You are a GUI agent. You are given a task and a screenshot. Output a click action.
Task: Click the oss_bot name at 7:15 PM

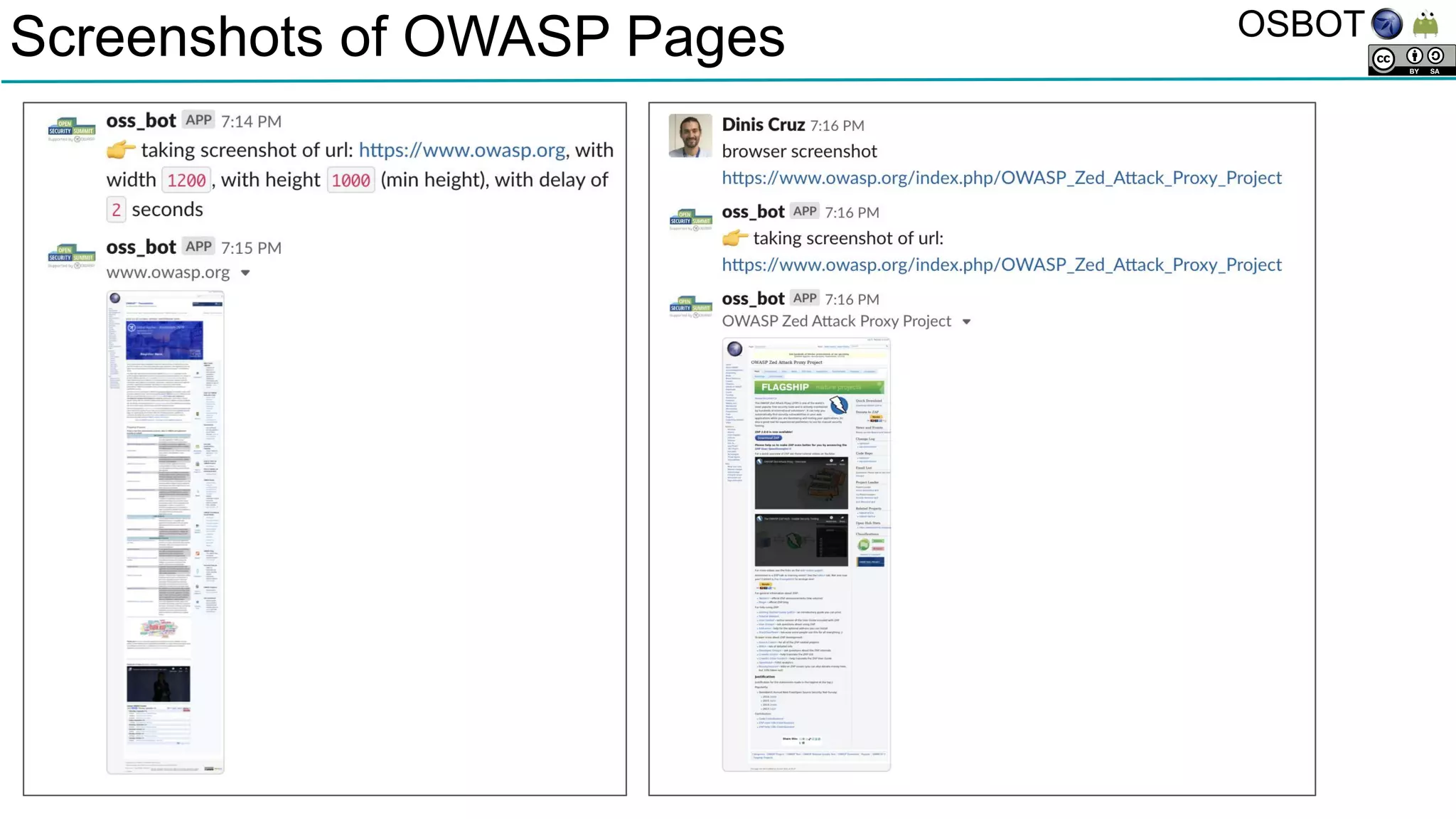click(x=141, y=247)
